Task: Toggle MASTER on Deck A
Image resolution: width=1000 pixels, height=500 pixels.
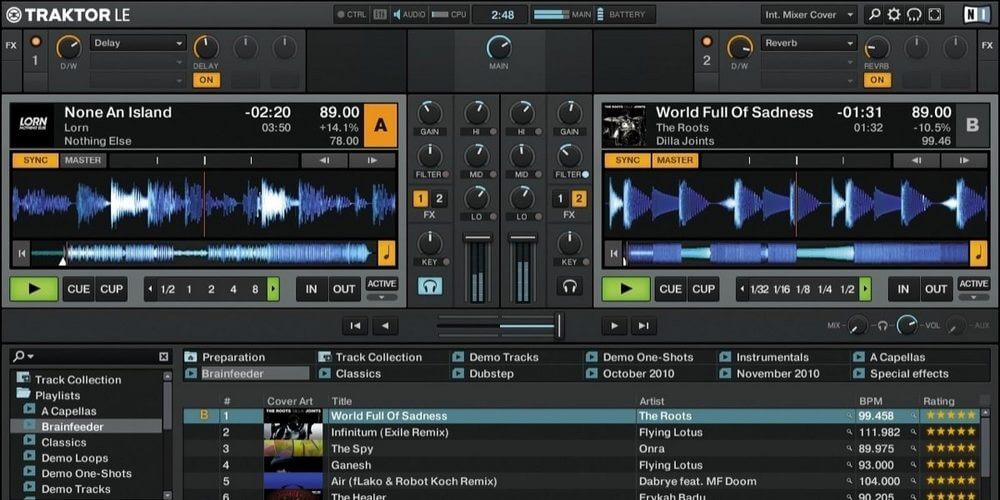Action: pos(83,160)
